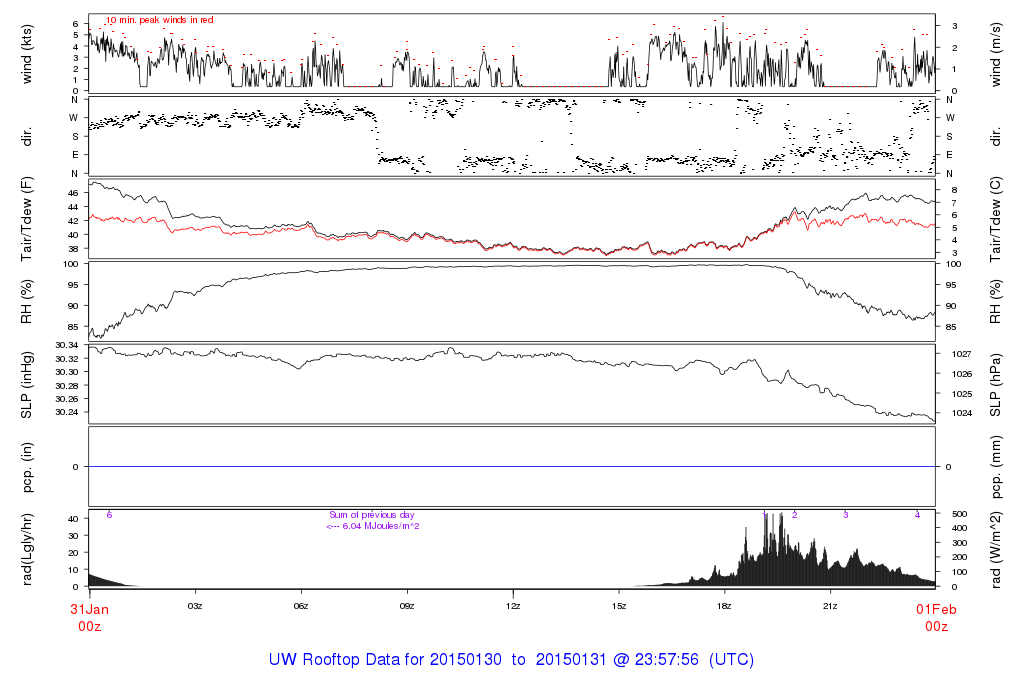
Task: Select the 18z time tick label
Action: [x=725, y=607]
